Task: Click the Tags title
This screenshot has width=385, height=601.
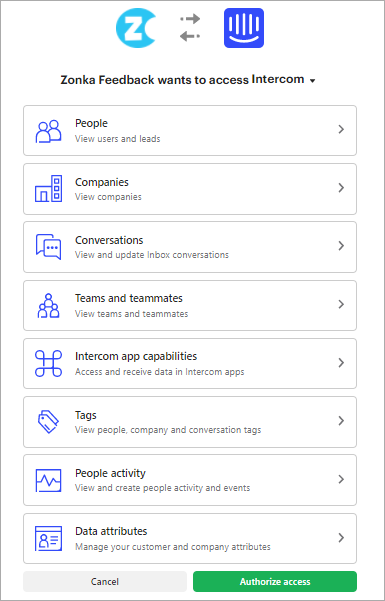Action: pos(86,415)
